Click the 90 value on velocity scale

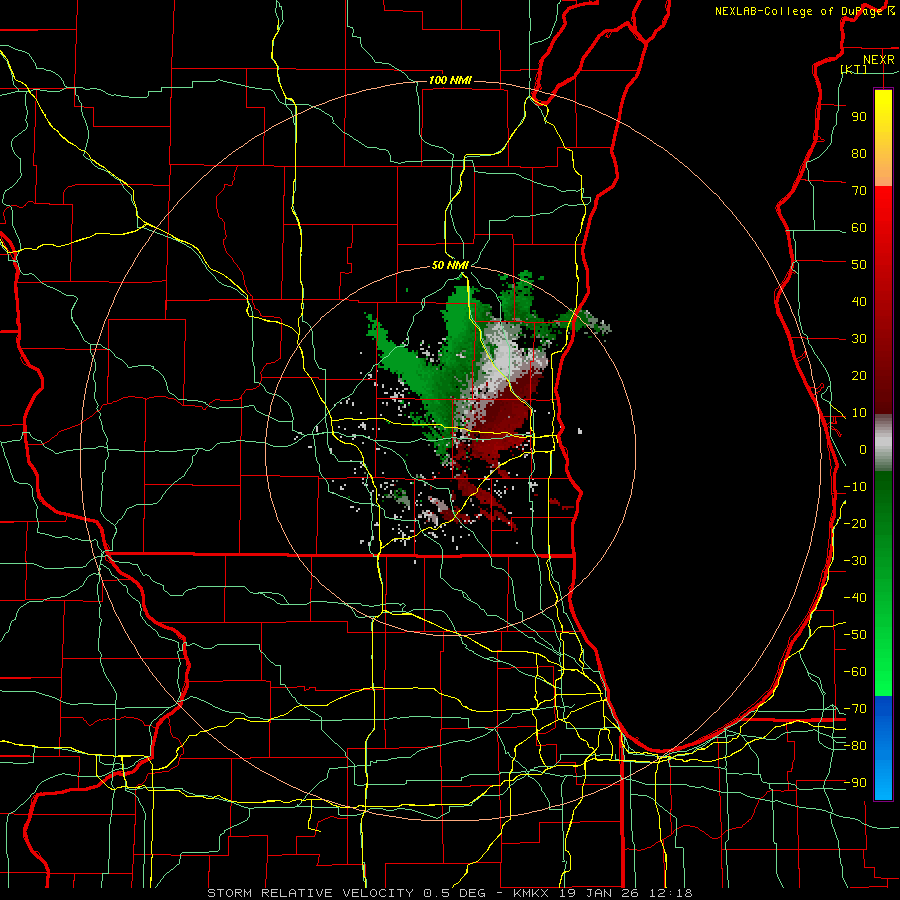tap(859, 117)
